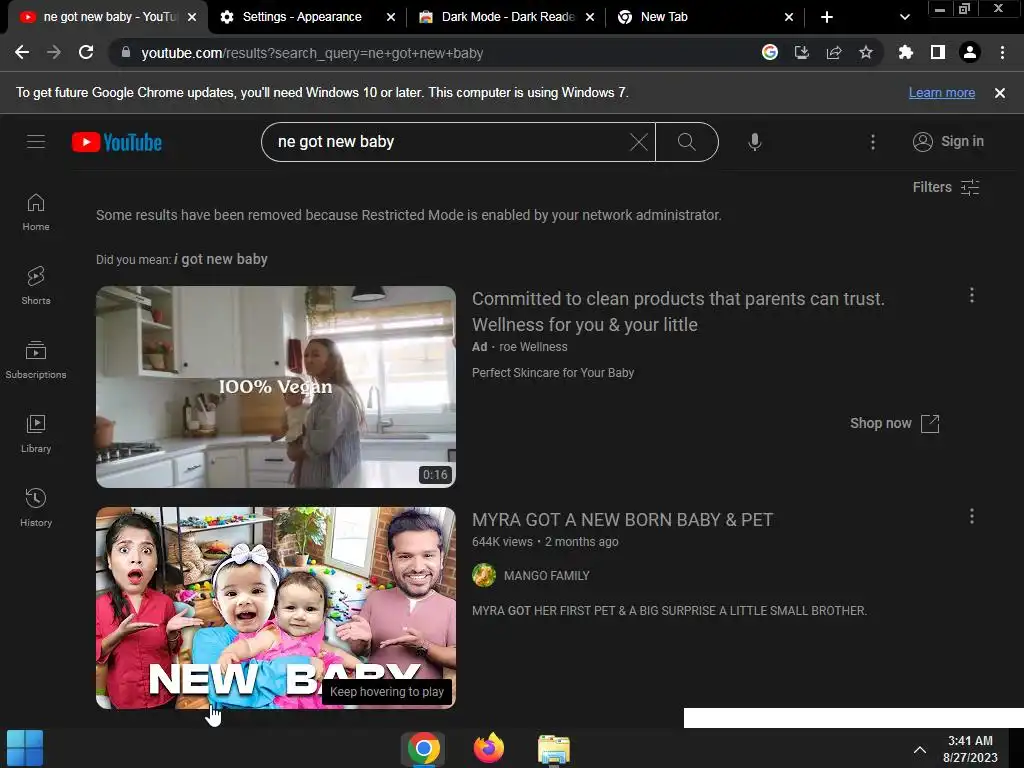Open the MANGO FAMILY channel name
Screen dimensions: 1024x768
pyautogui.click(x=547, y=576)
